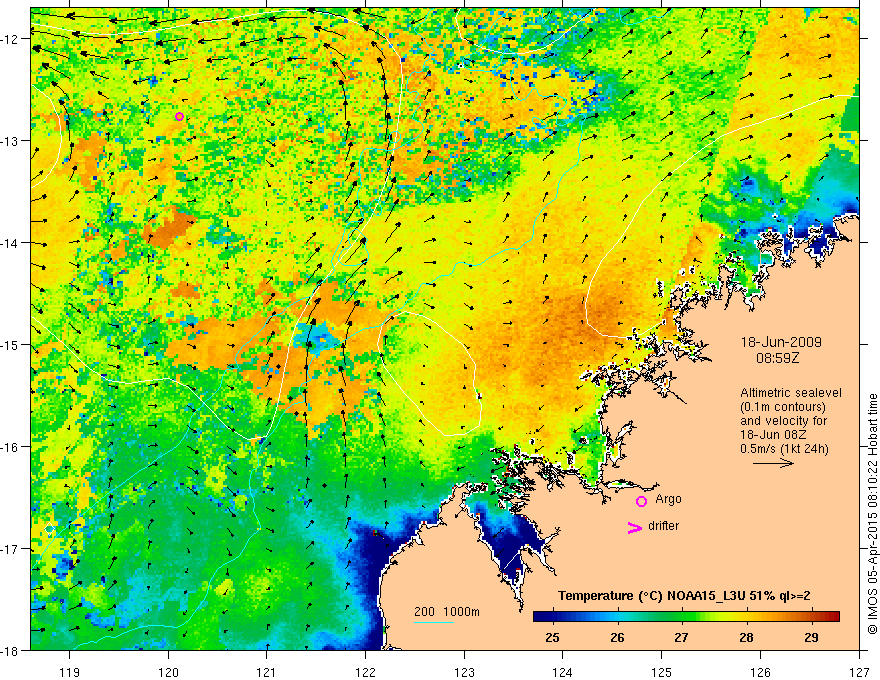Click the "(0.1m contours)" text
880x680 pixels.
pos(783,407)
